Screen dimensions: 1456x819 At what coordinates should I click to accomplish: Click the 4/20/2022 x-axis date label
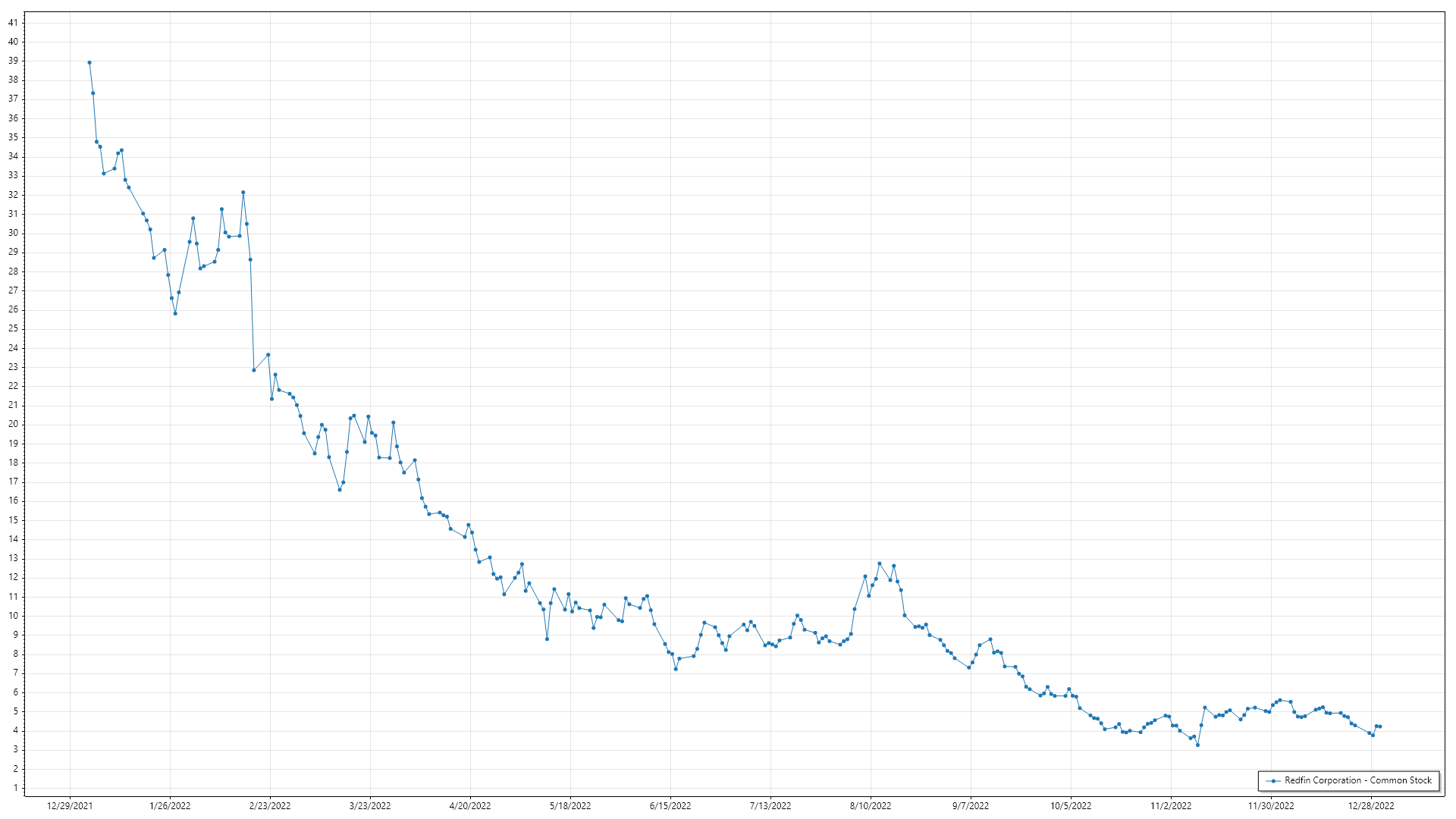pyautogui.click(x=470, y=806)
